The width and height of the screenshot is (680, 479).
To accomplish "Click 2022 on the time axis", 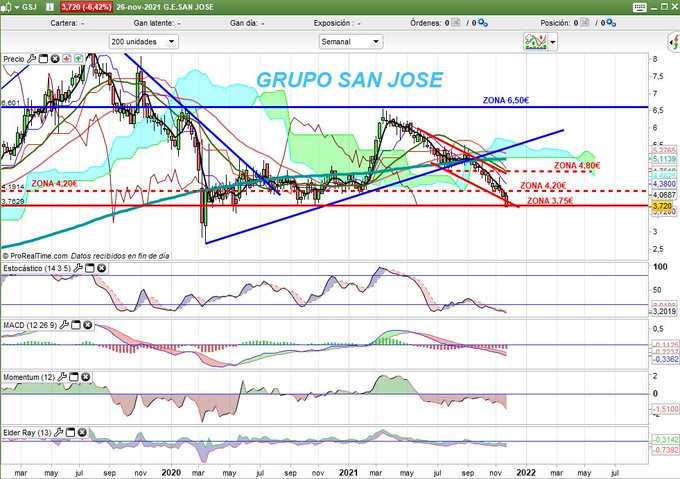I will click(526, 472).
